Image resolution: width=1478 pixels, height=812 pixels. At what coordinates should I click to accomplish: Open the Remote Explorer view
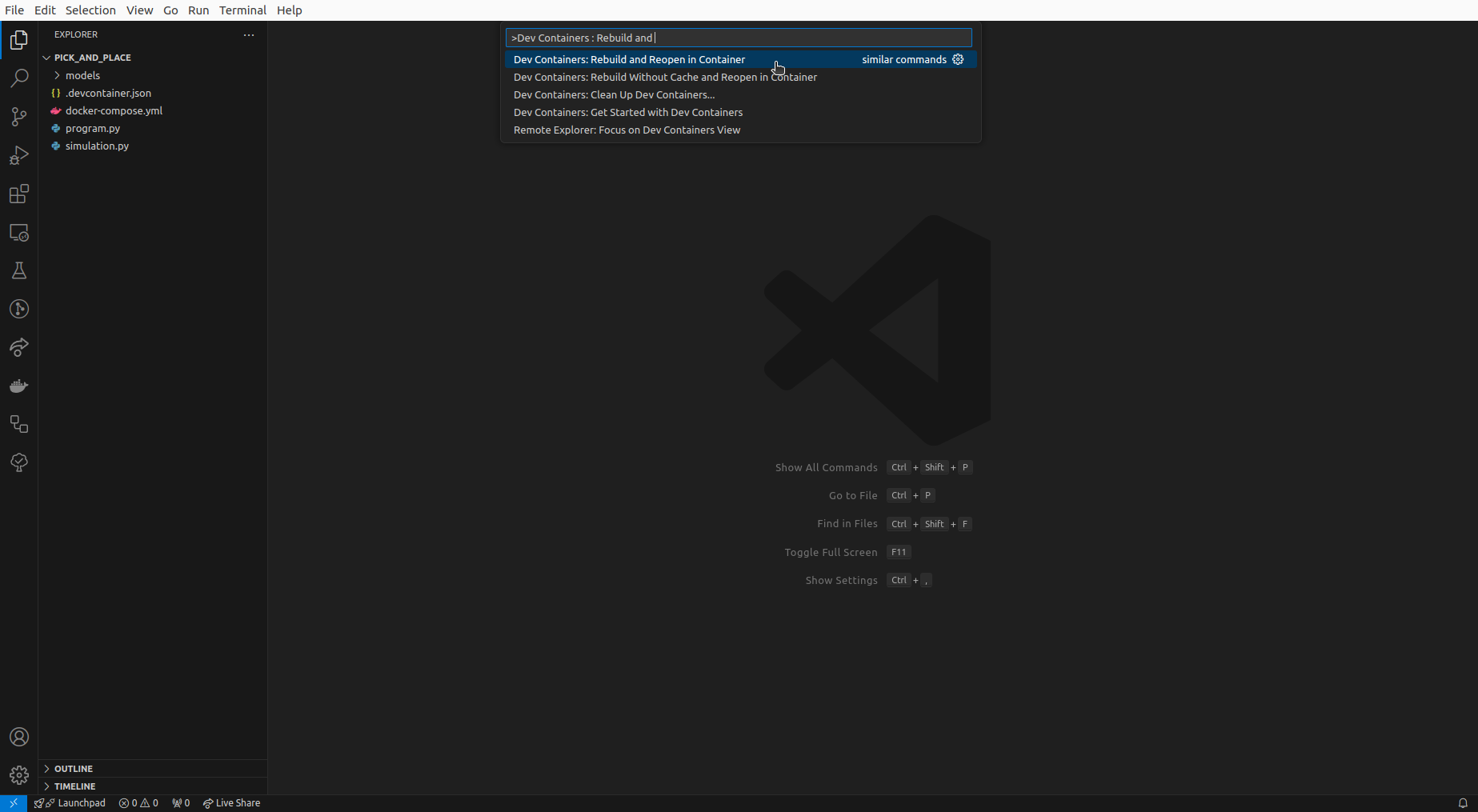tap(19, 232)
